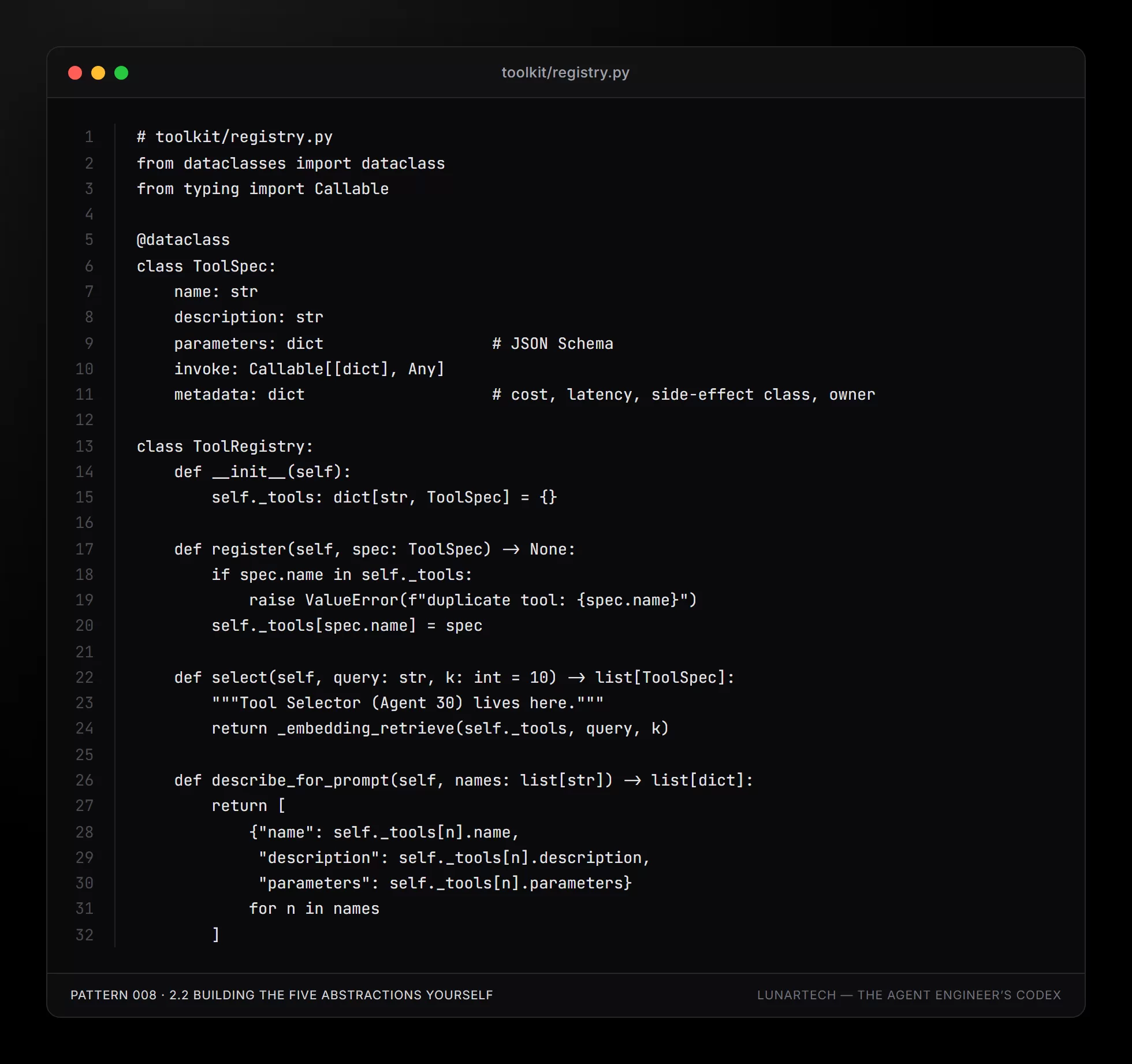This screenshot has width=1132, height=1064.
Task: Click 'self._tools[spec.name] = spec' line
Action: pyautogui.click(x=347, y=626)
